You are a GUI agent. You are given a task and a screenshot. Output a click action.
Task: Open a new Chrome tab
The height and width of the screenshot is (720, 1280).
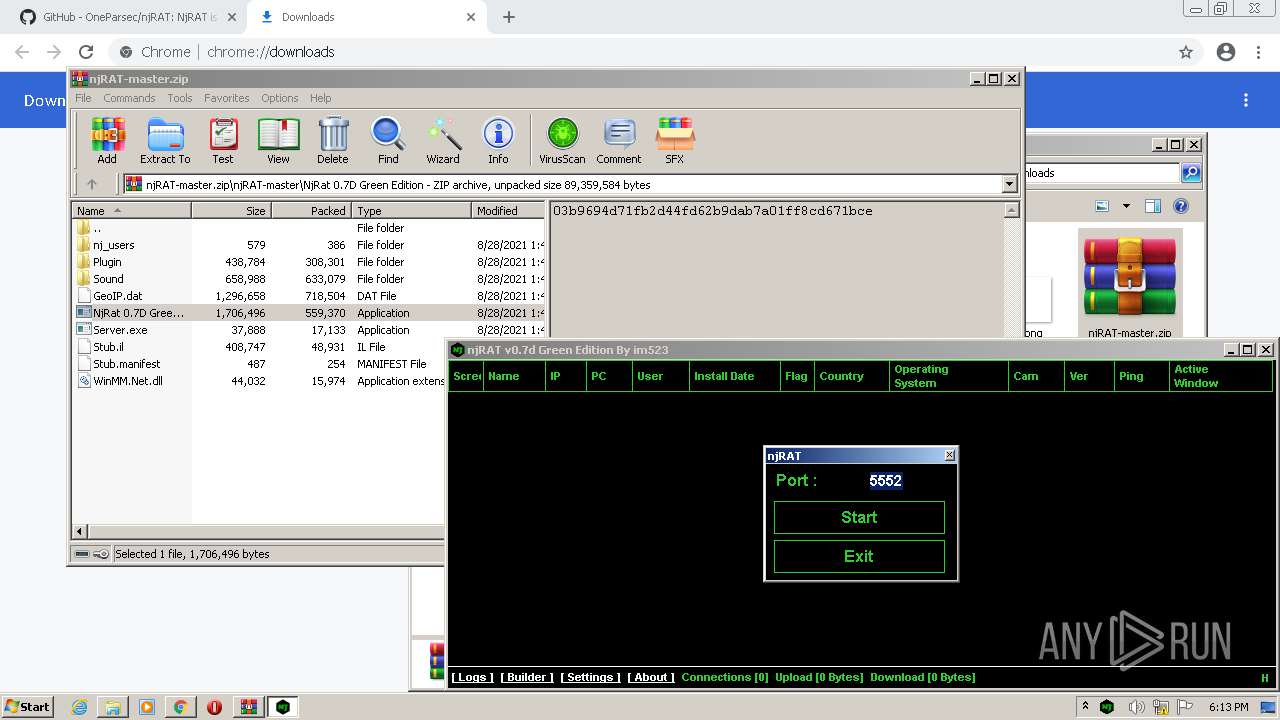[x=509, y=17]
